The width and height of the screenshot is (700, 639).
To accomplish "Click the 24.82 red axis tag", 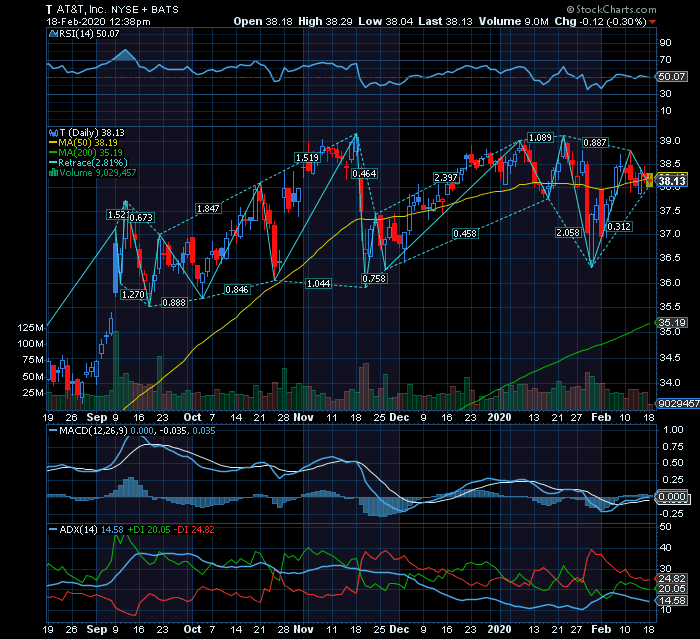I will point(672,579).
